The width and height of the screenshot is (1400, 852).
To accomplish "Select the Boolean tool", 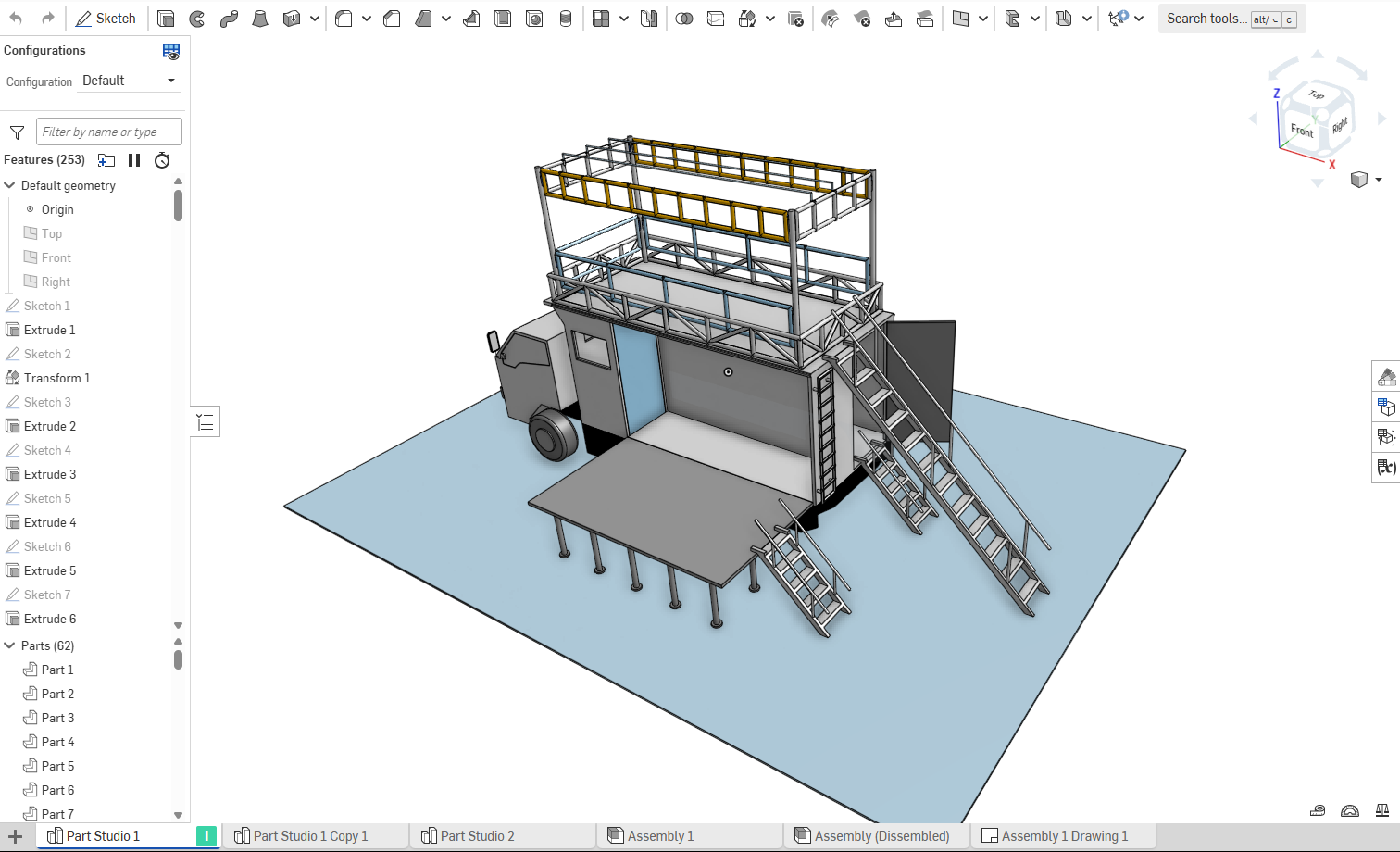I will (684, 19).
